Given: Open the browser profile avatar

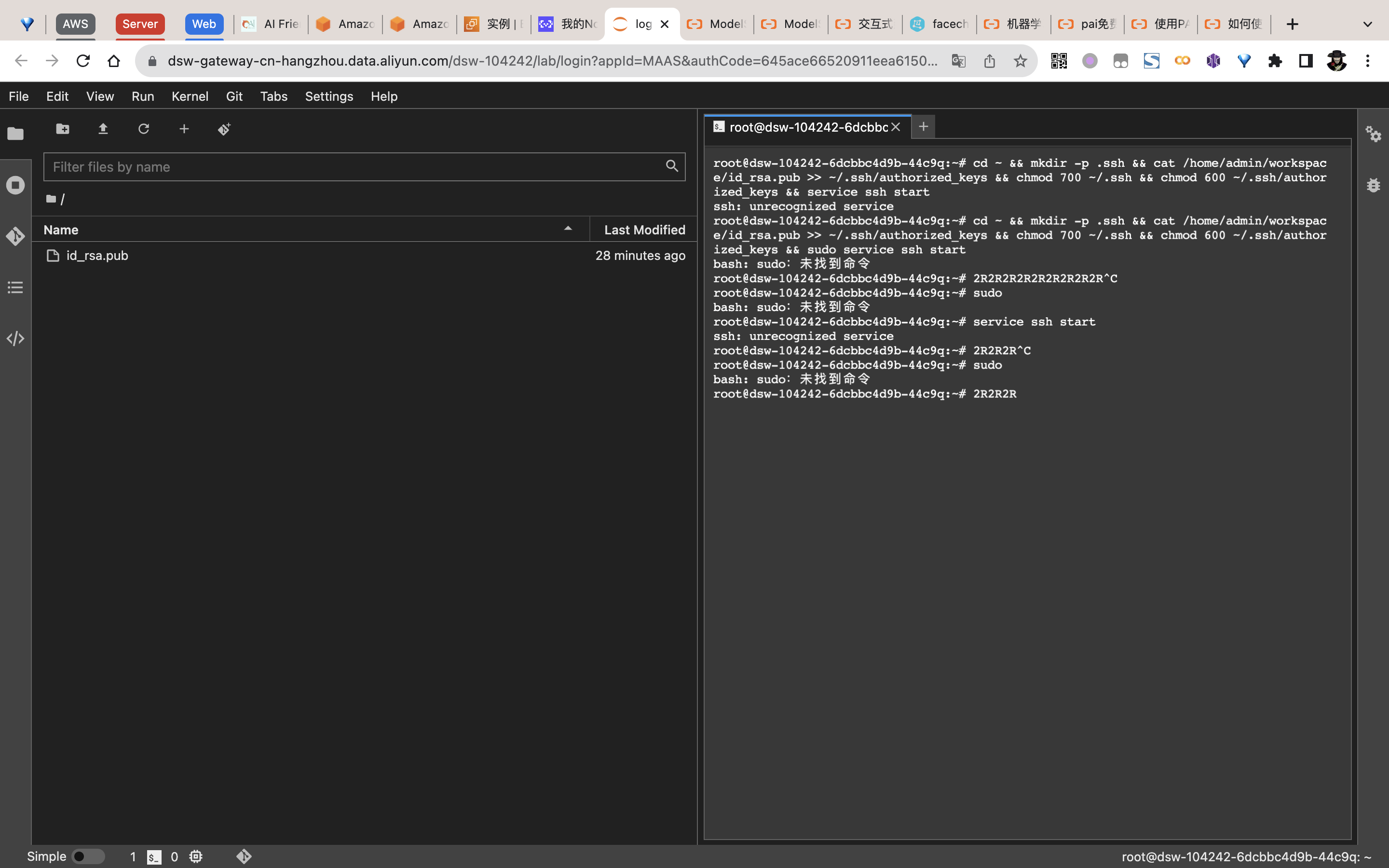Looking at the screenshot, I should click(1337, 61).
